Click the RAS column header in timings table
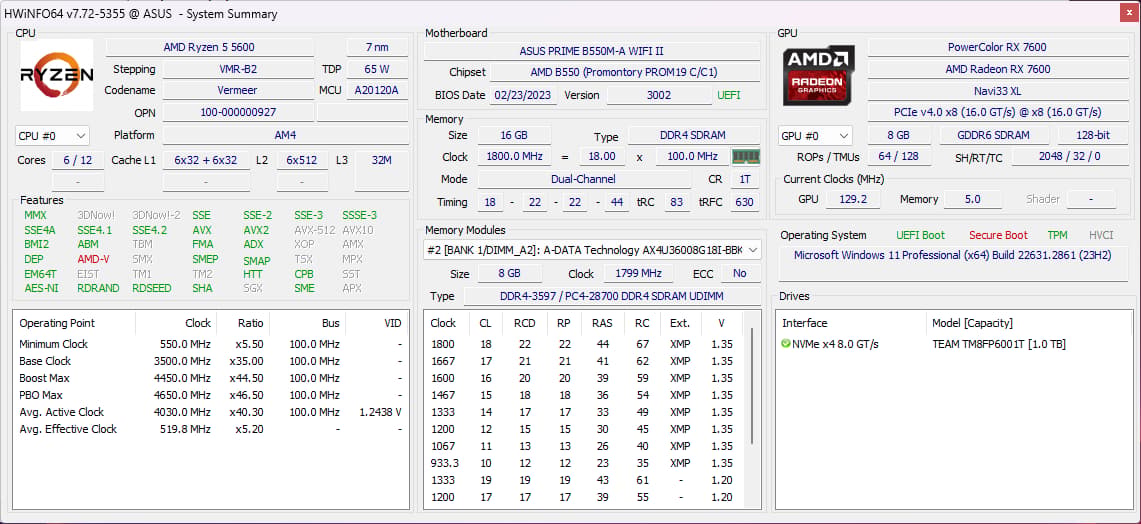Screen dimensions: 1141x524 602,323
